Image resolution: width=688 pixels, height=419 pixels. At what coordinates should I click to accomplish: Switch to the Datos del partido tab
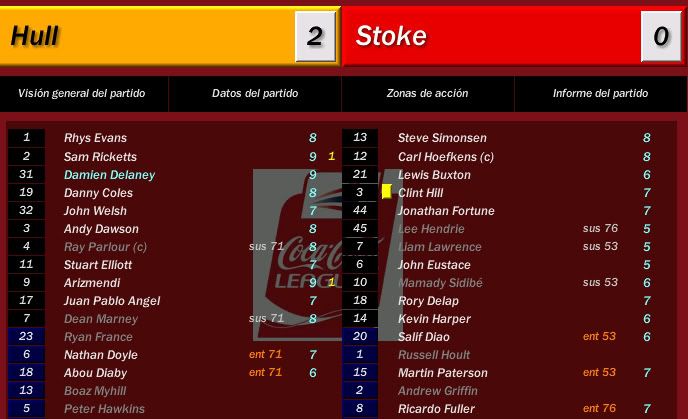(x=255, y=93)
